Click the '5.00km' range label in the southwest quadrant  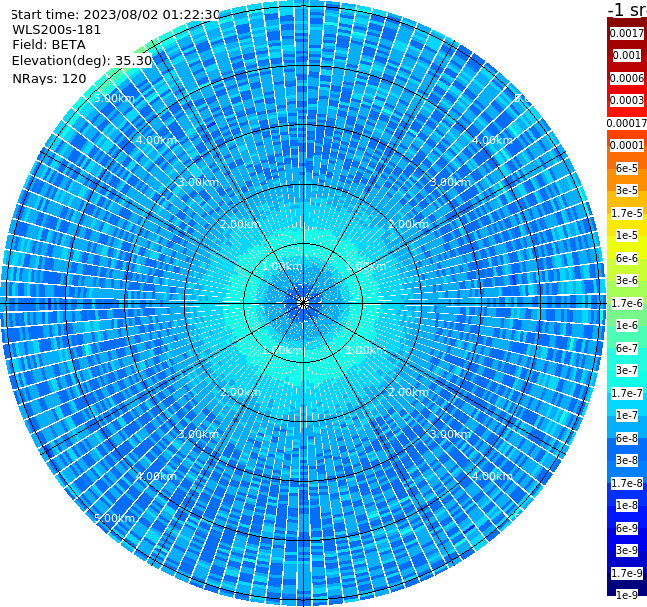click(x=114, y=518)
